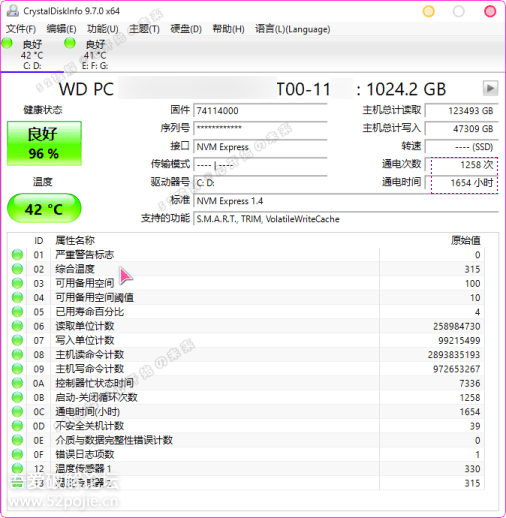Click the CrystalDiskInfo app icon in title bar
The height and width of the screenshot is (518, 506).
pyautogui.click(x=13, y=11)
